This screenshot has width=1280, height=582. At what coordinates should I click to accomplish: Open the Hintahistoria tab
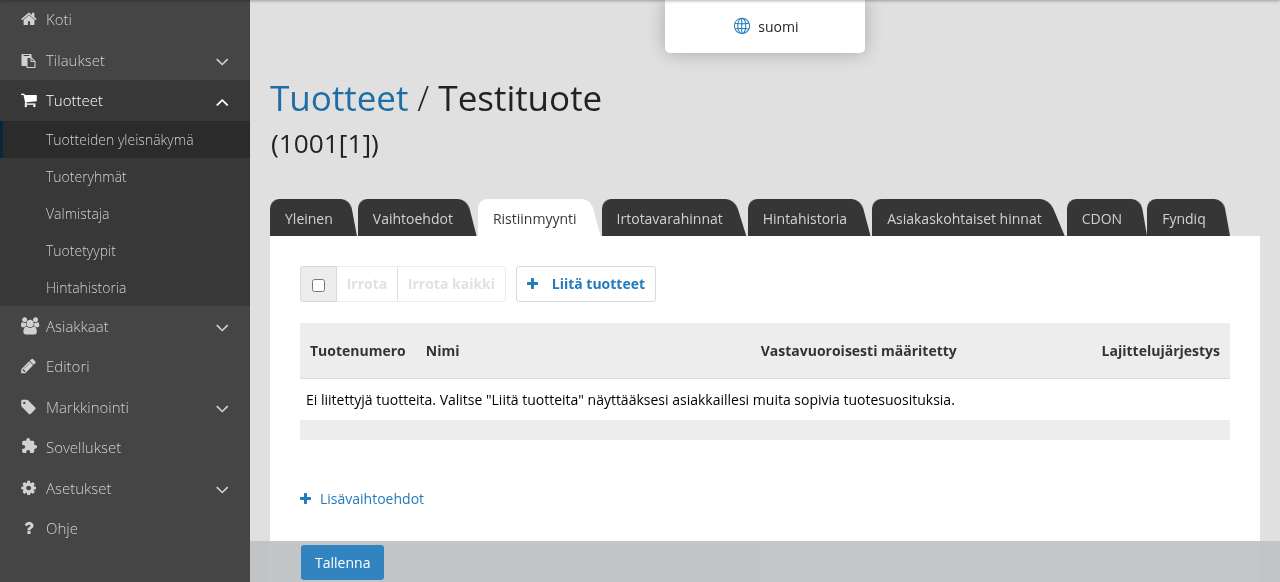tap(804, 218)
